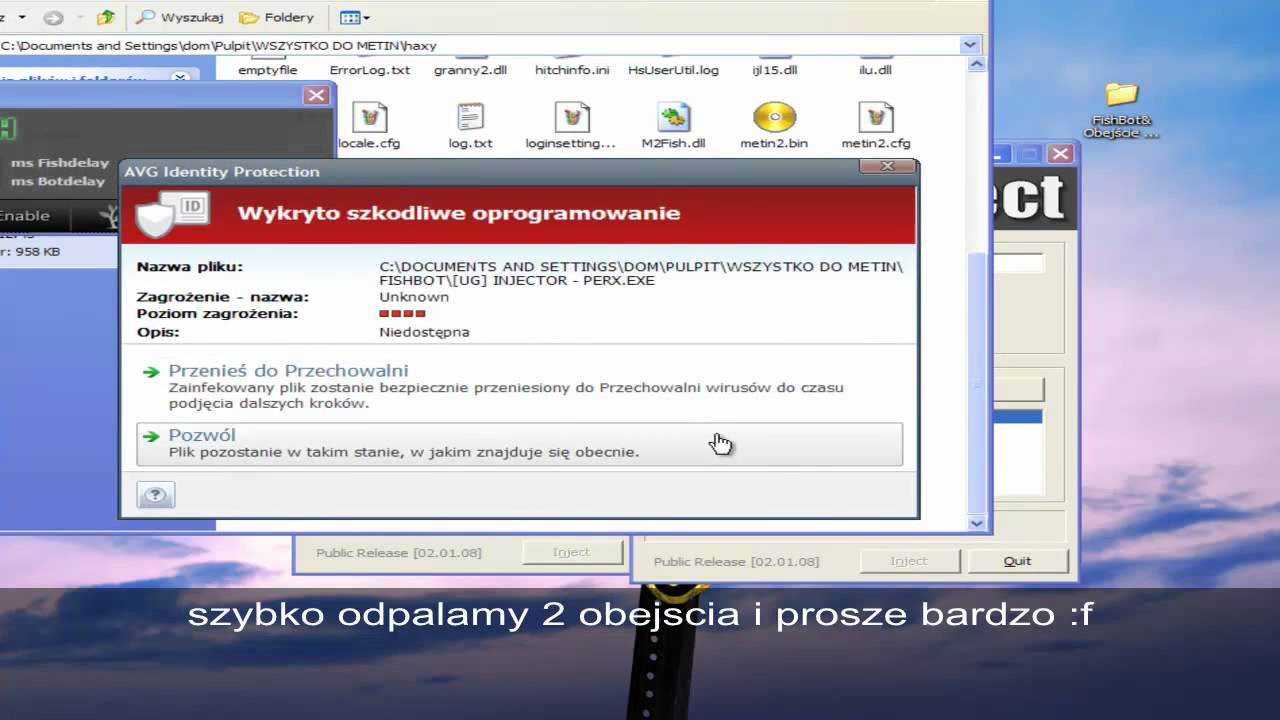The image size is (1280, 720).
Task: Click the ijl15.dll file name
Action: pyautogui.click(x=775, y=70)
